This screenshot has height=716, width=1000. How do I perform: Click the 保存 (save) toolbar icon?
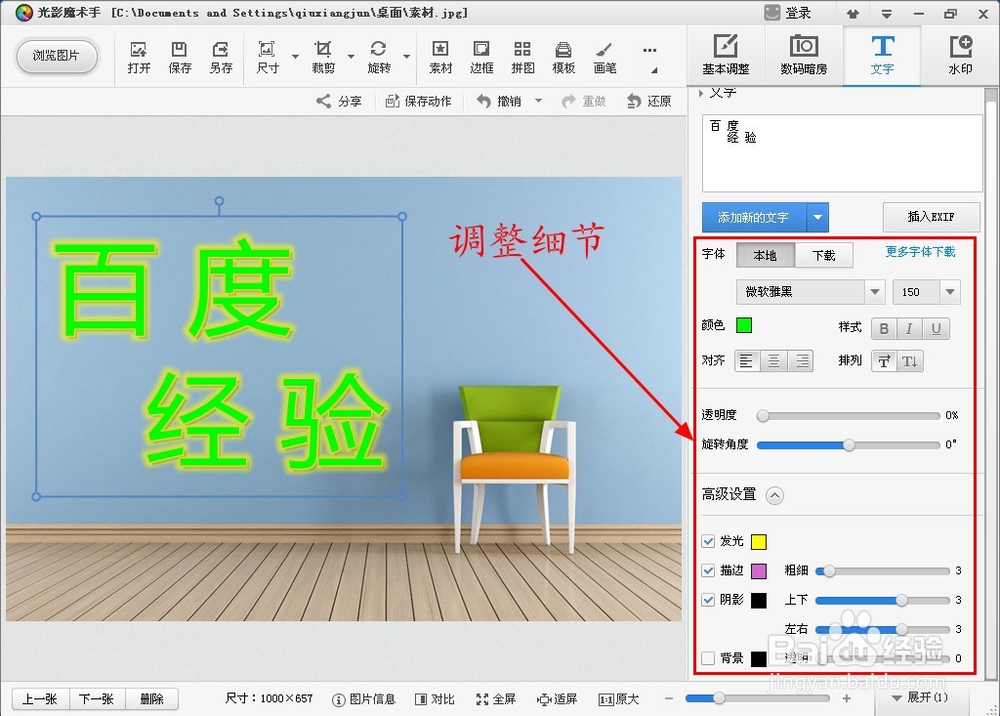180,57
